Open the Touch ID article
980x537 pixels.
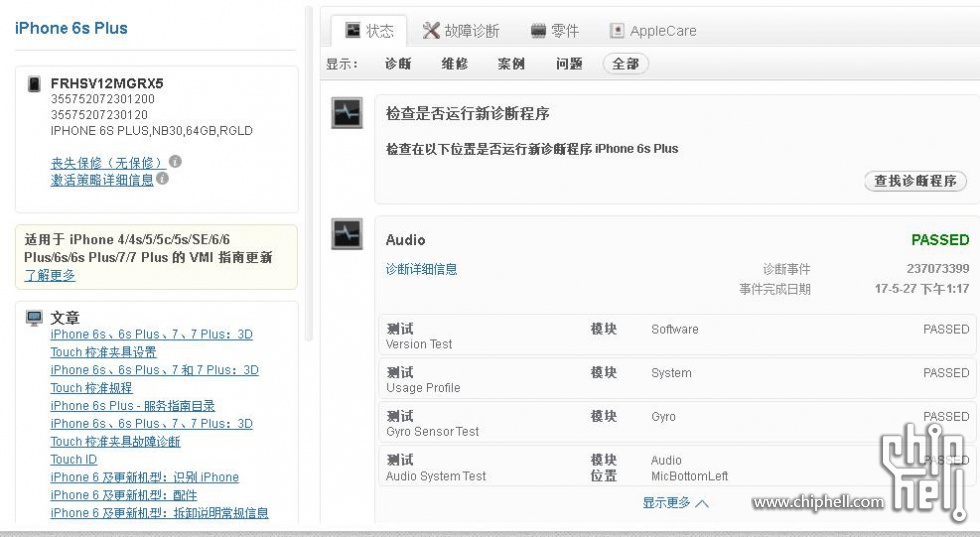coord(74,459)
